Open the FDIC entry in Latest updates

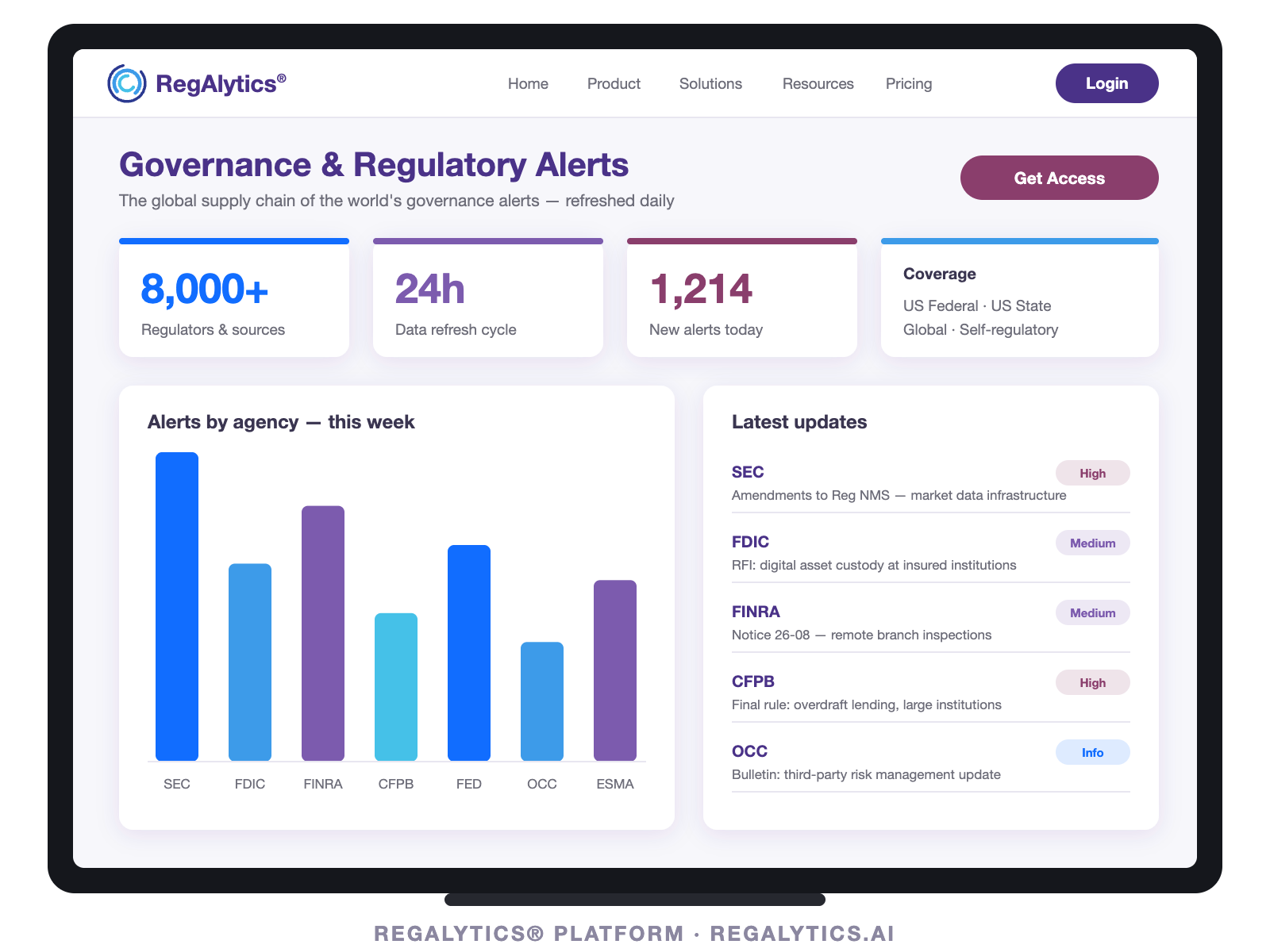[931, 552]
